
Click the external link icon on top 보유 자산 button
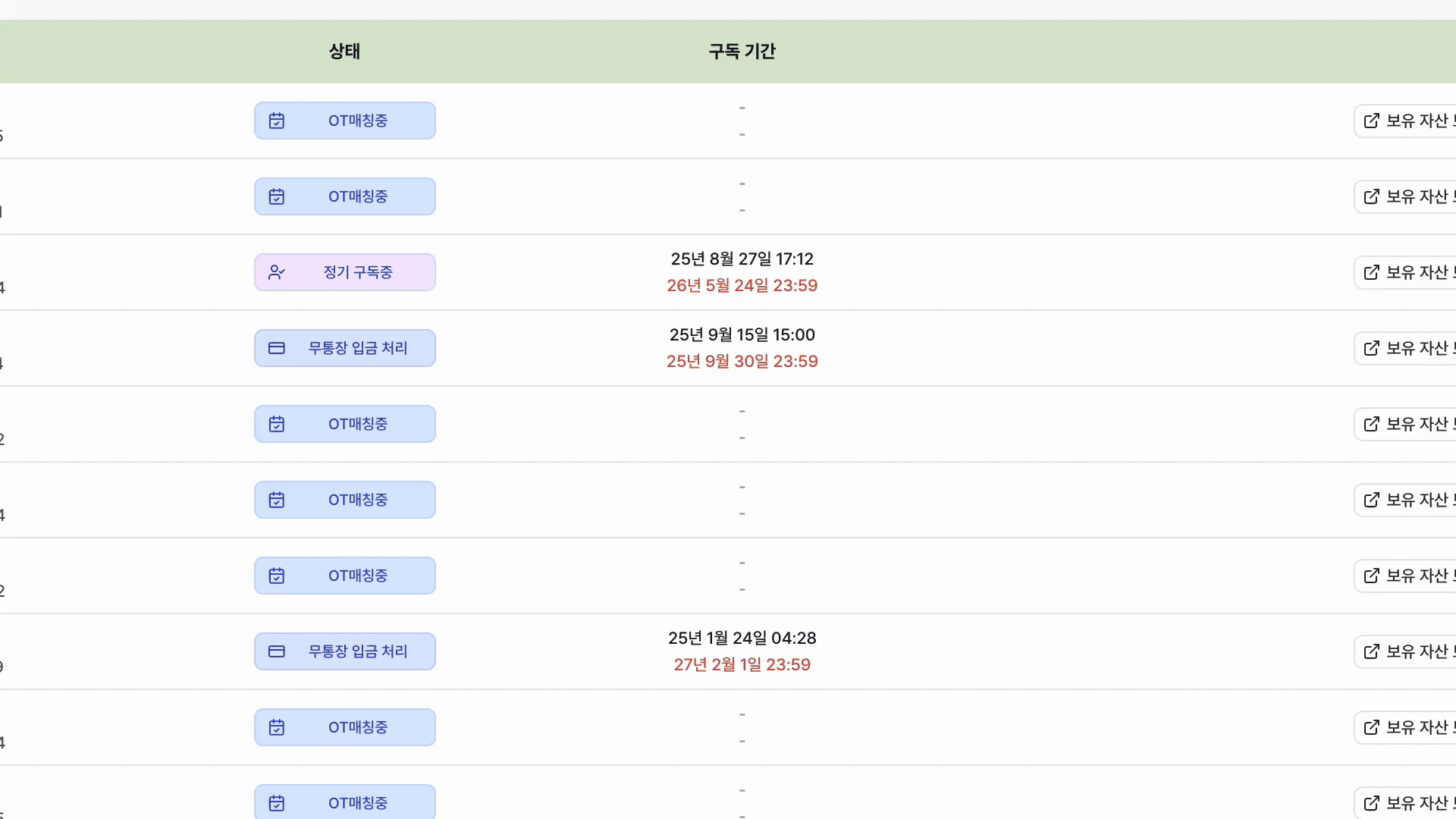pyautogui.click(x=1371, y=121)
